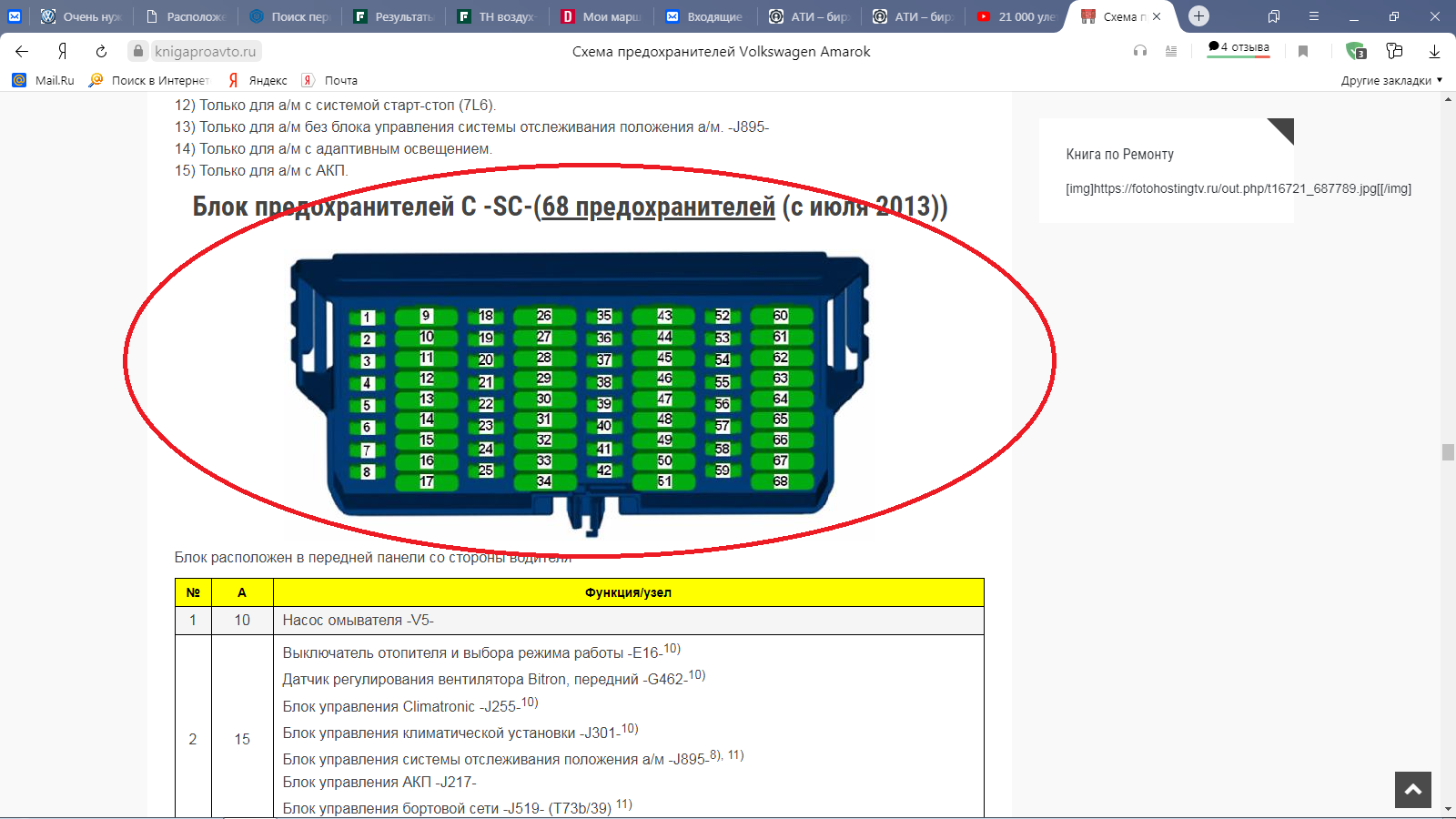Click the line 15) Только для а/м с АКП
The image size is (1456, 819).
click(261, 170)
